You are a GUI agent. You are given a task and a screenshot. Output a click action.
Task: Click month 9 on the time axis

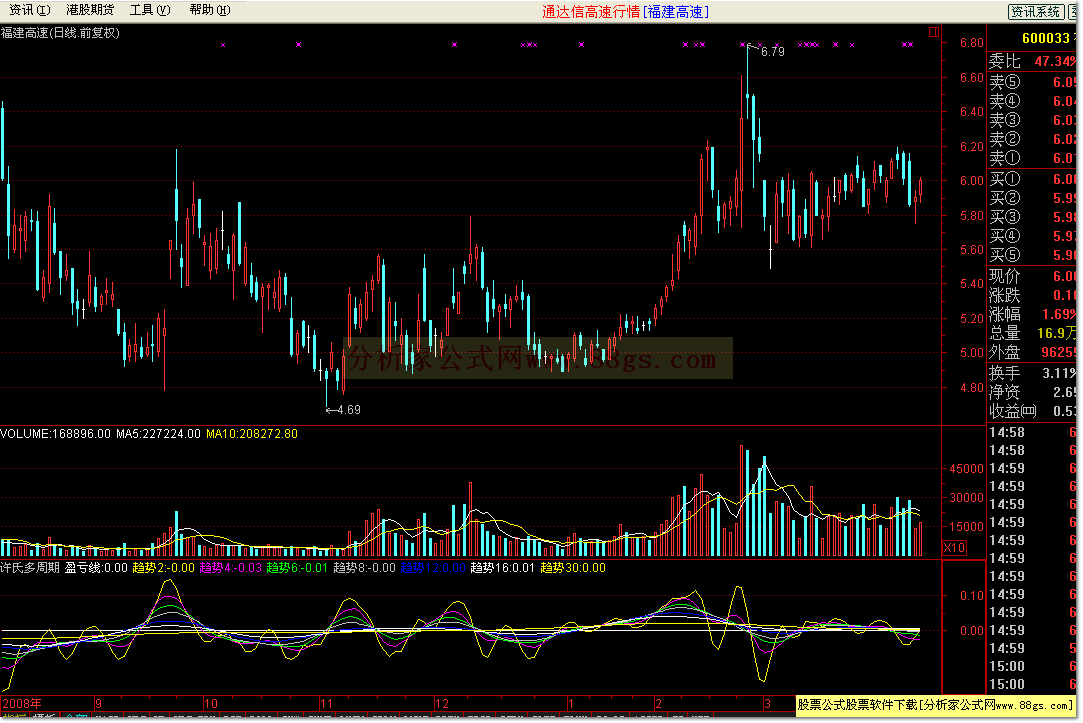[99, 704]
